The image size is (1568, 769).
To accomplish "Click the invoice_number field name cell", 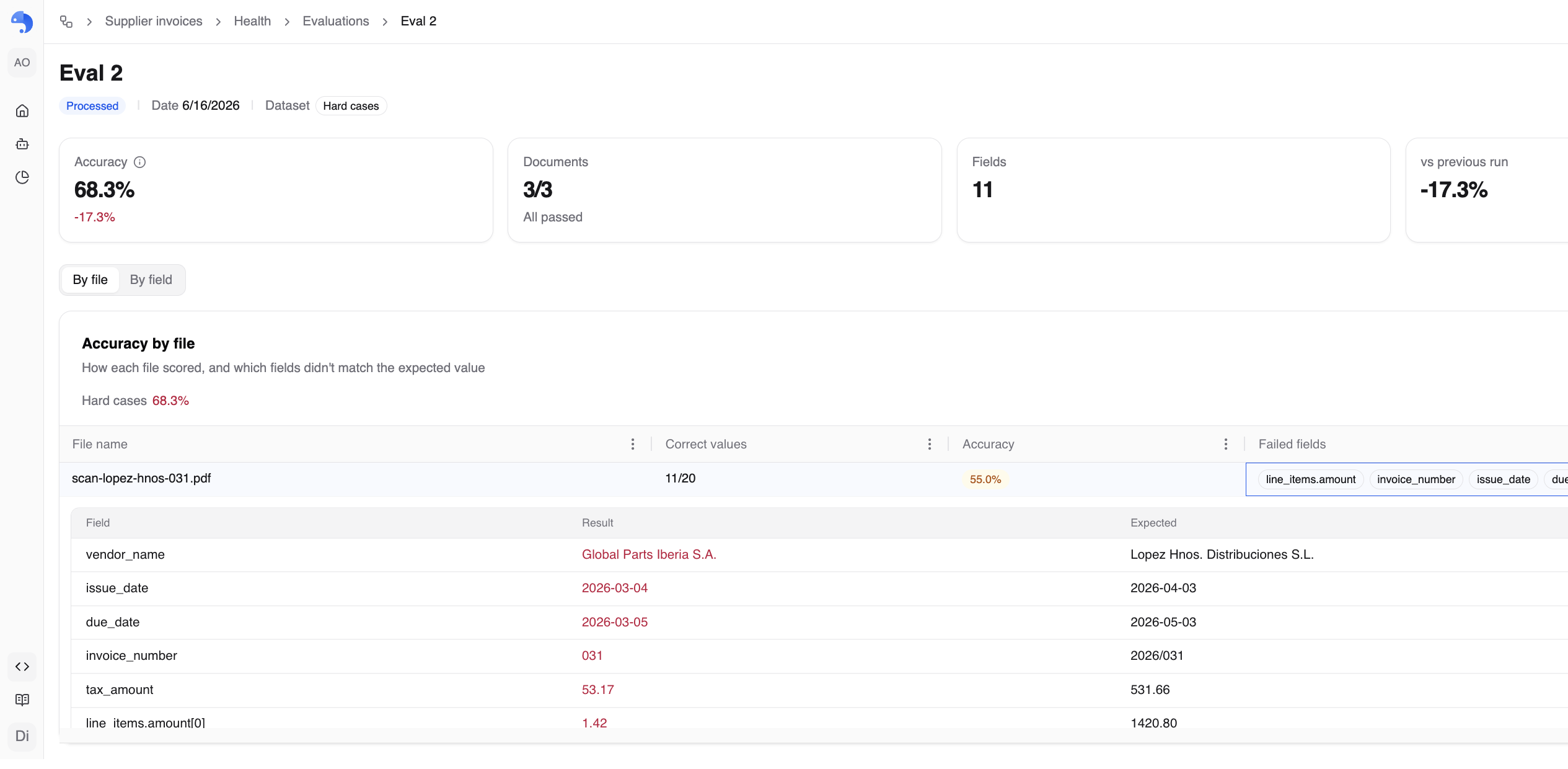I will click(131, 656).
